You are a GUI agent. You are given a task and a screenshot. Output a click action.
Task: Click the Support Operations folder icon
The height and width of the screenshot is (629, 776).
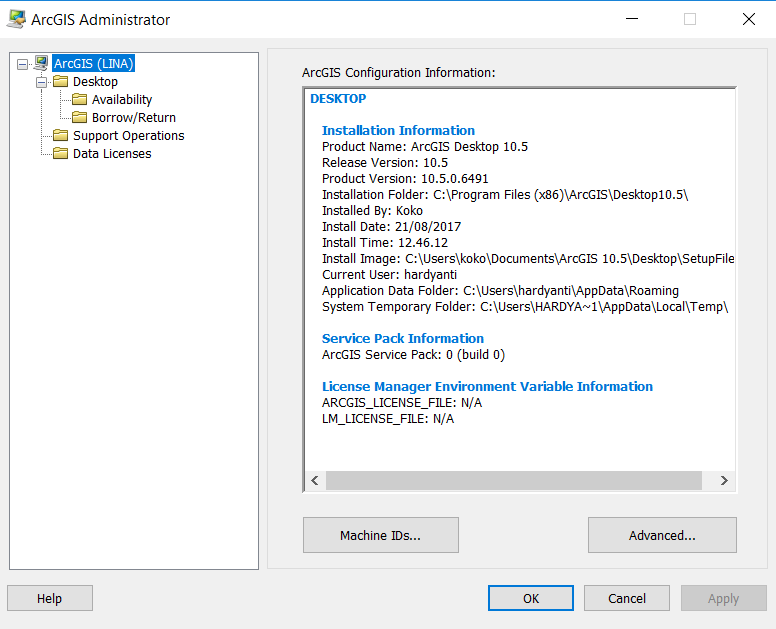tap(60, 135)
